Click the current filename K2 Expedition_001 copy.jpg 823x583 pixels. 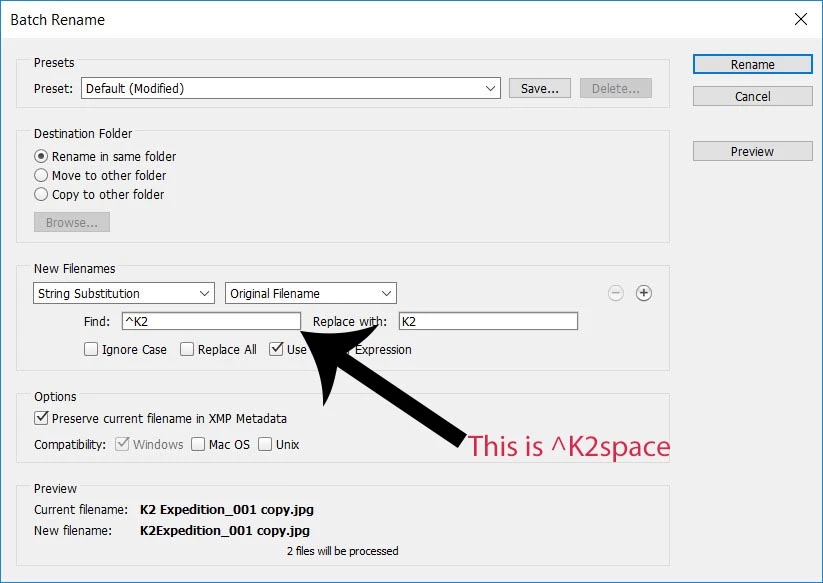pos(227,510)
